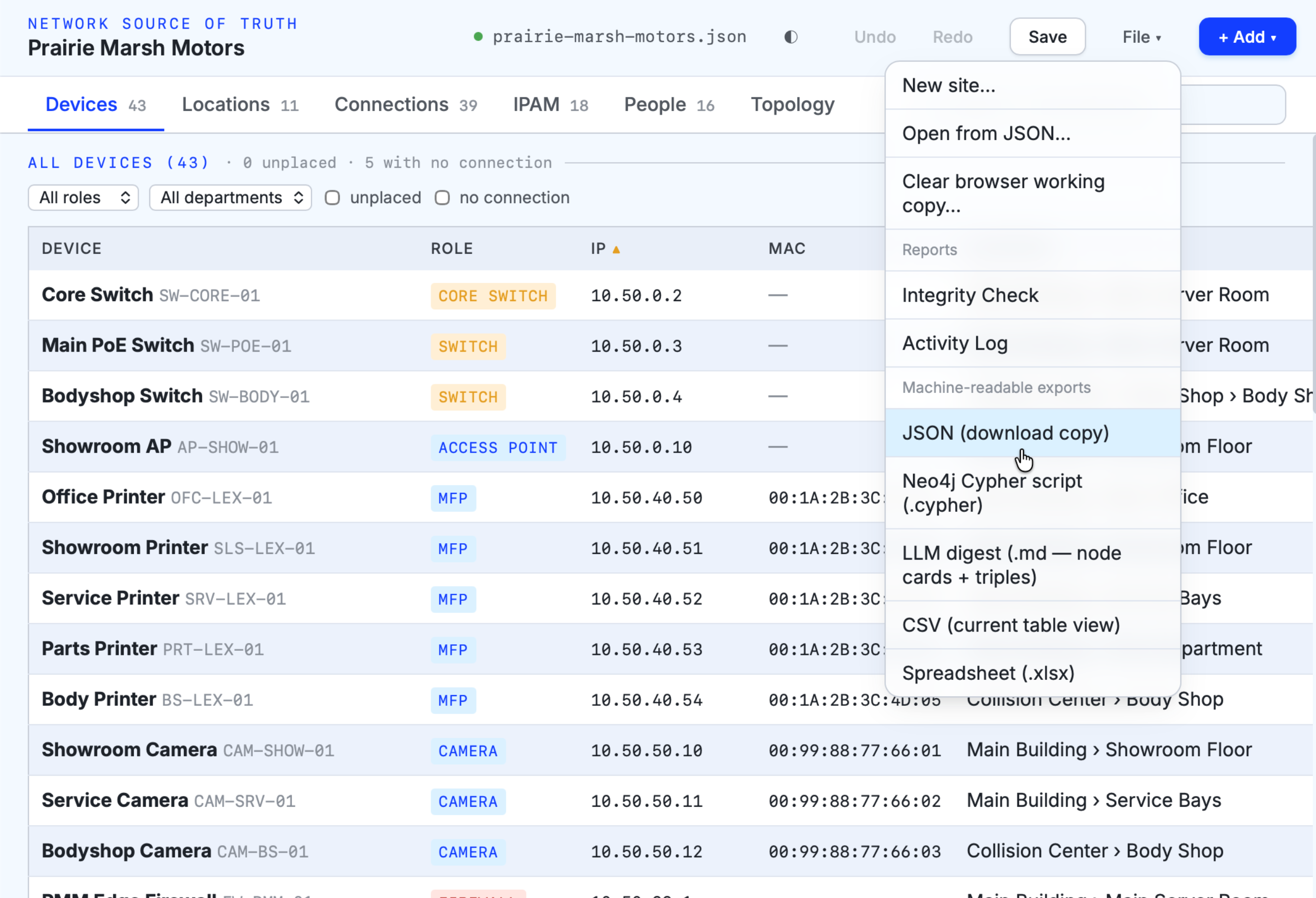1316x898 pixels.
Task: Open the Topology tab
Action: [792, 105]
